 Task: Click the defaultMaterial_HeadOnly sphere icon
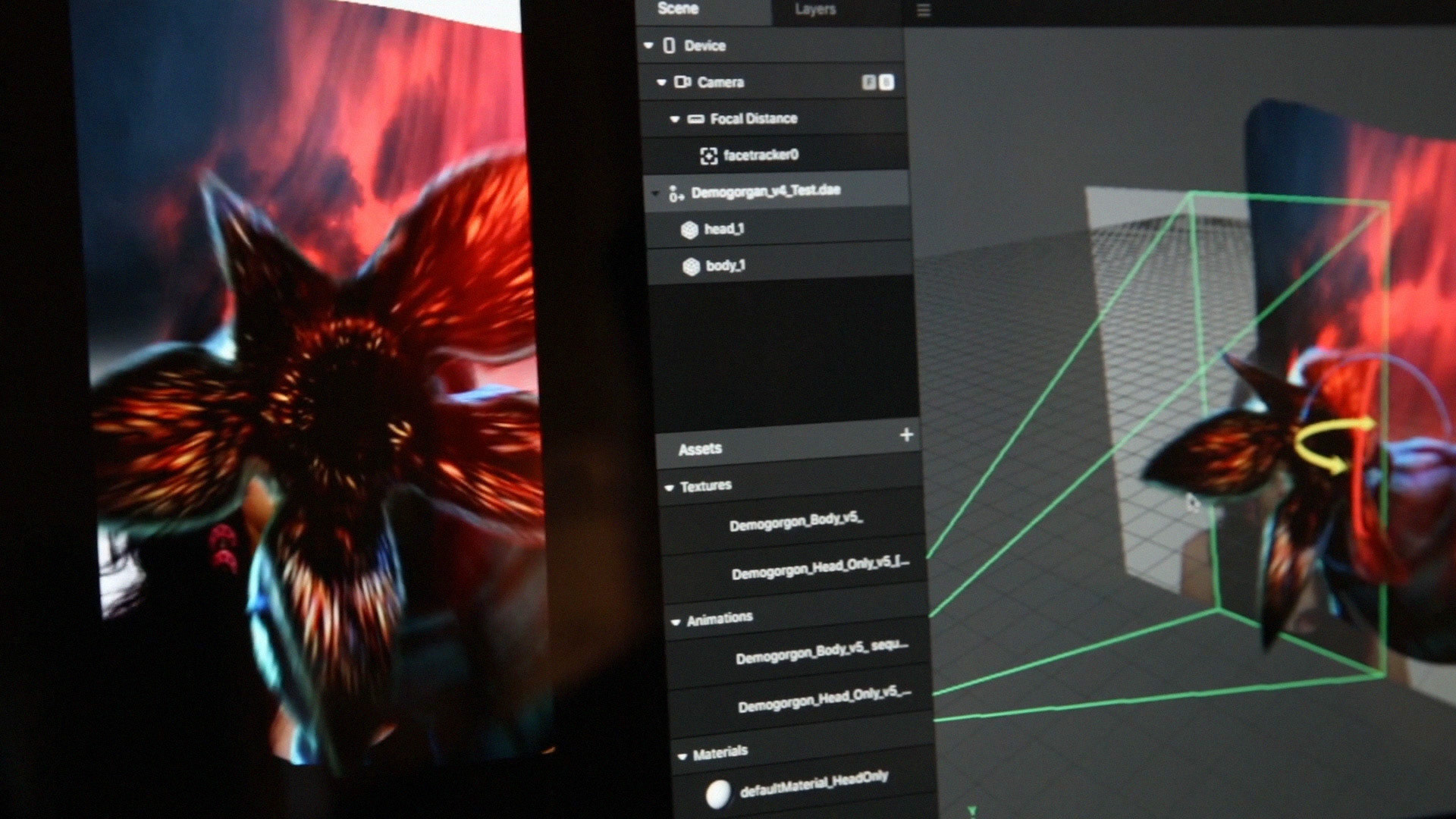[x=717, y=794]
